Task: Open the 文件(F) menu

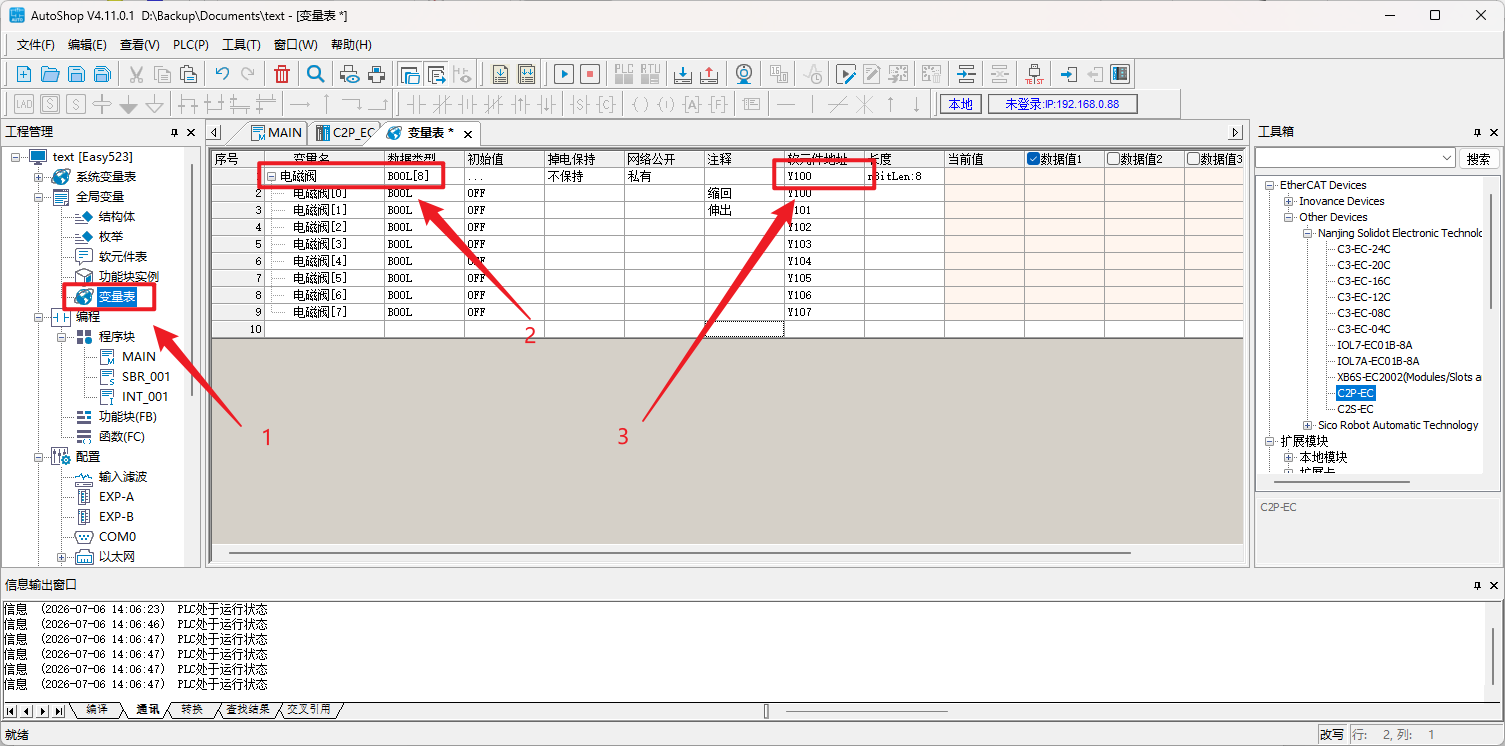Action: click(x=36, y=45)
